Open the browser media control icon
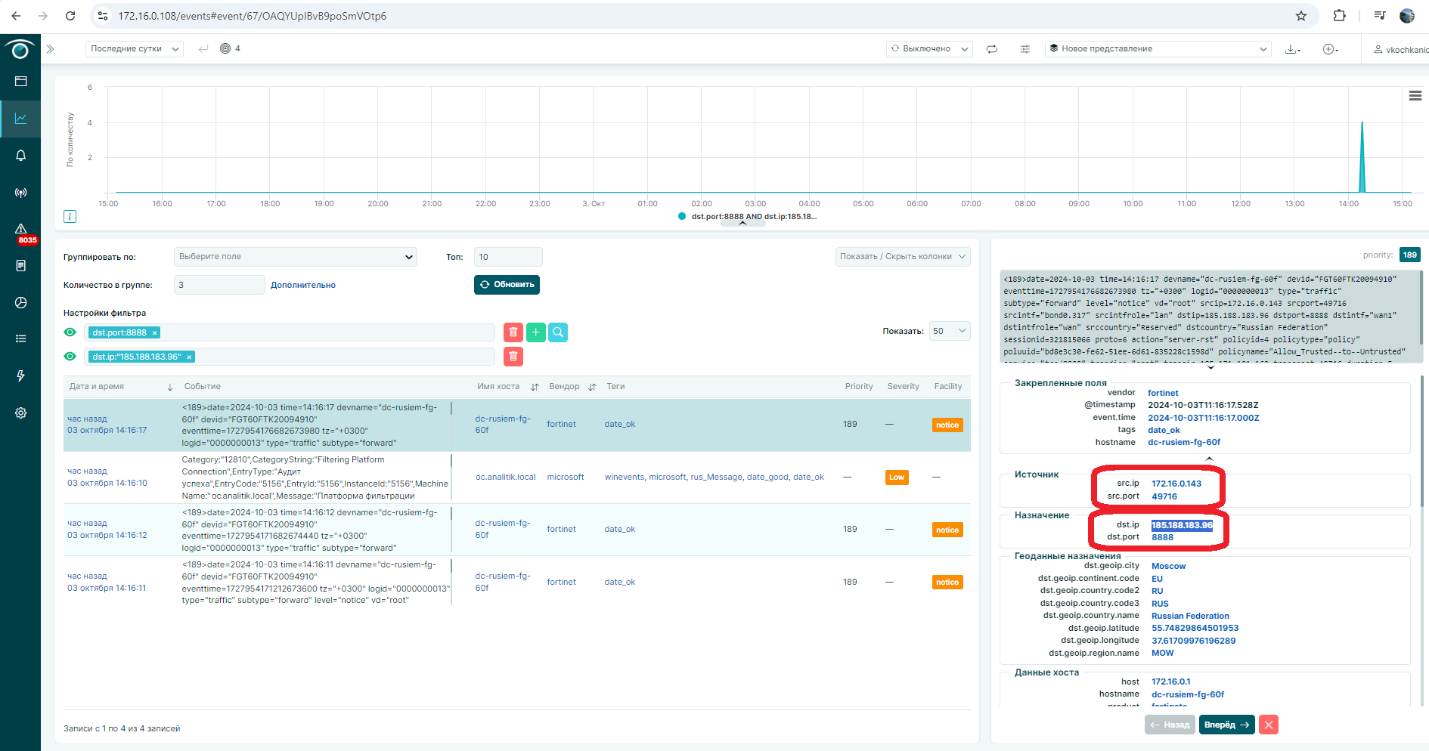This screenshot has width=1429, height=751. 1380,16
